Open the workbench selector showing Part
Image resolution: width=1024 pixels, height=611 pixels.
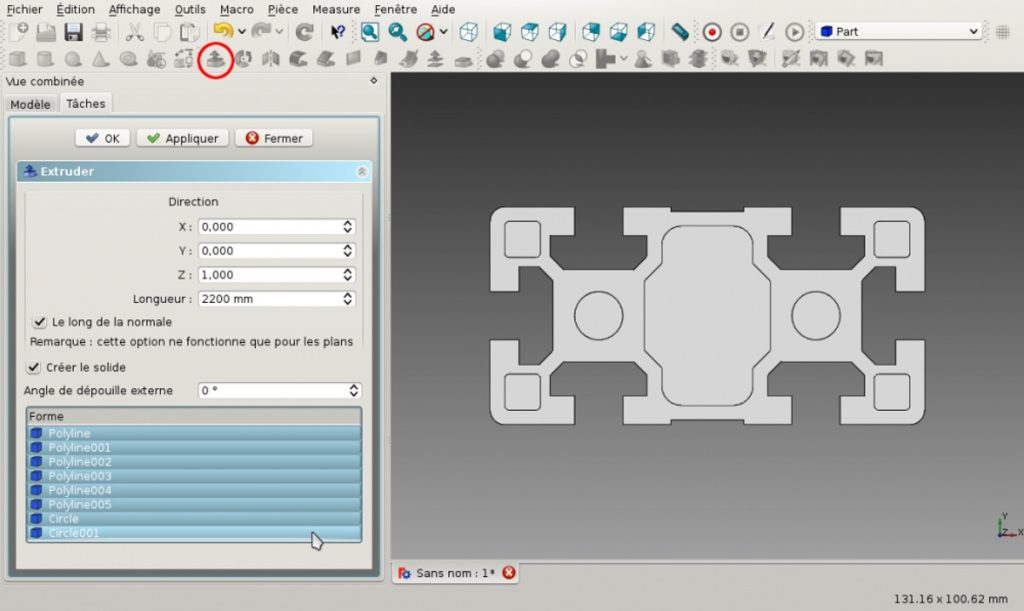coord(895,31)
